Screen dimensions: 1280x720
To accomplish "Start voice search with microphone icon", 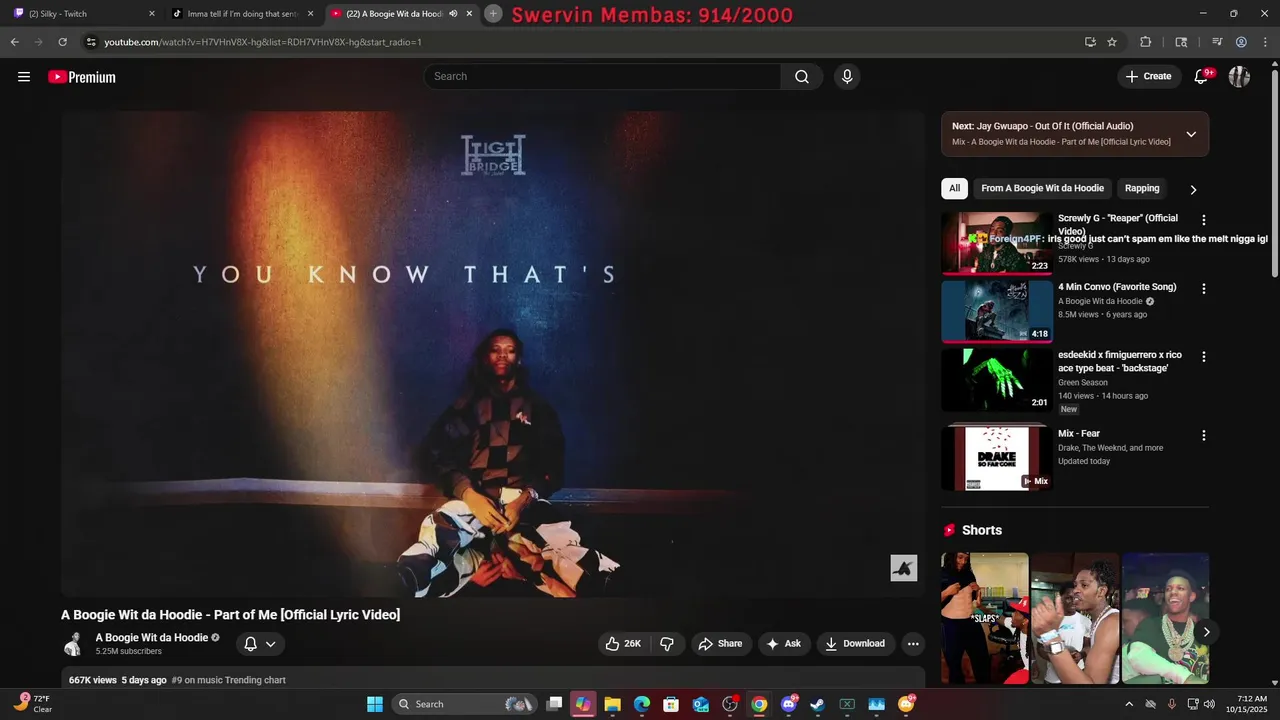I will click(847, 77).
